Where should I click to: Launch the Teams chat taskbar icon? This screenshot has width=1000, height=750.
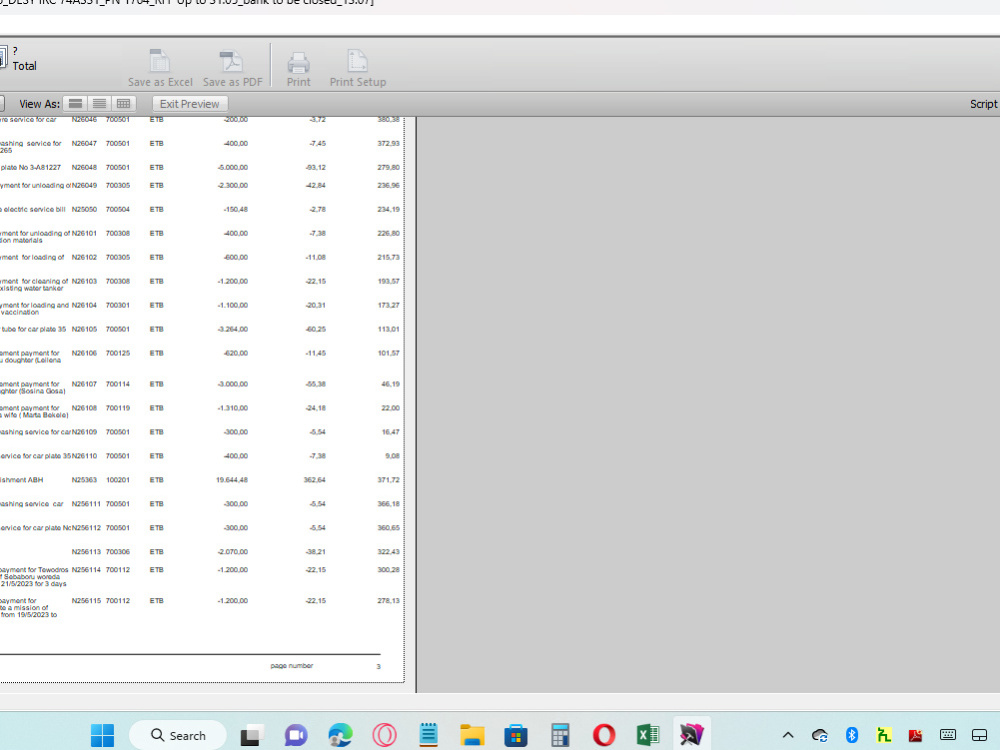295,735
